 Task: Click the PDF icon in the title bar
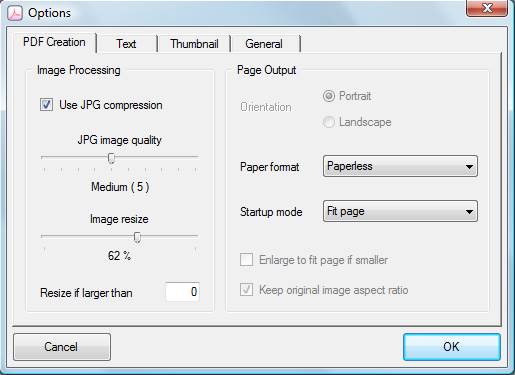point(15,13)
